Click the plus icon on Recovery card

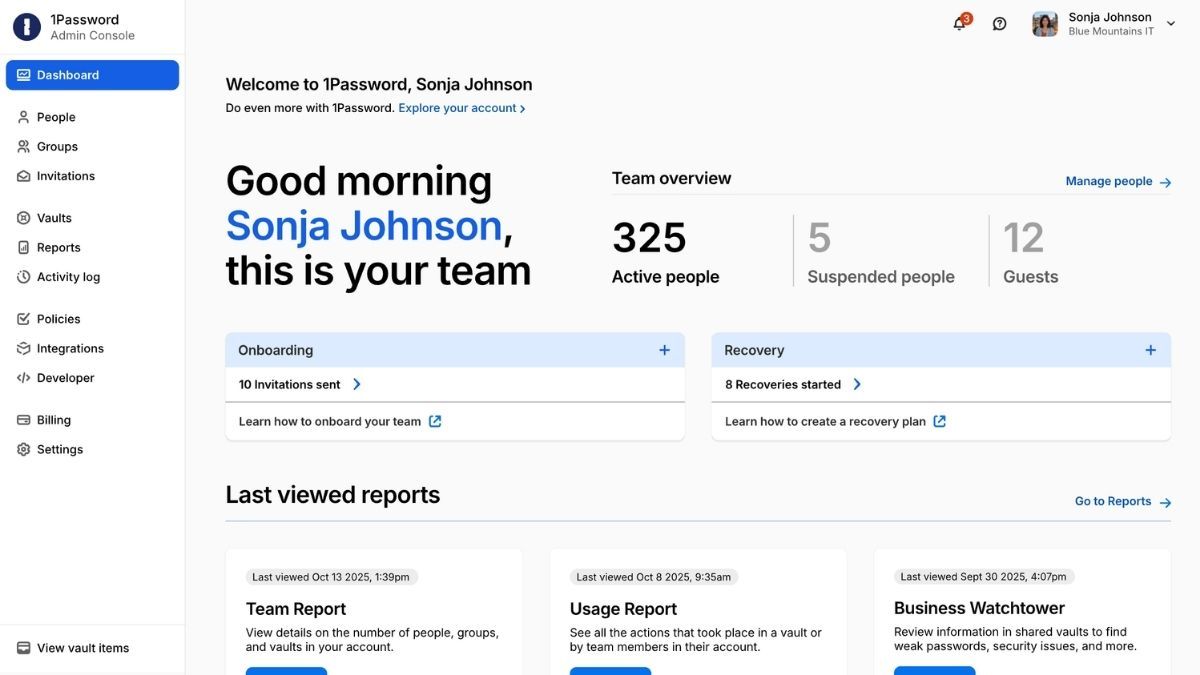tap(1150, 350)
